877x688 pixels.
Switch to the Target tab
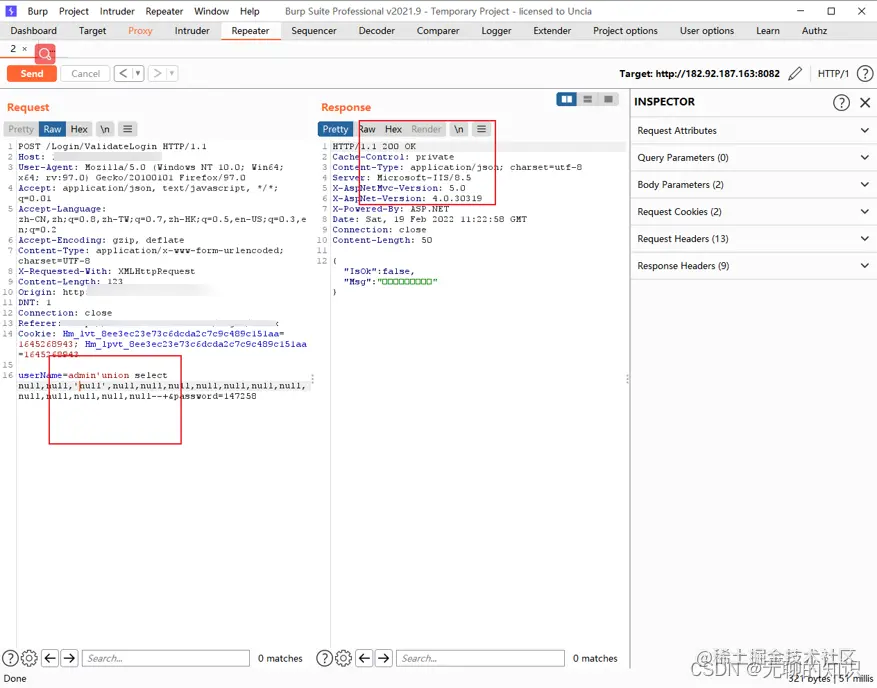[x=92, y=31]
